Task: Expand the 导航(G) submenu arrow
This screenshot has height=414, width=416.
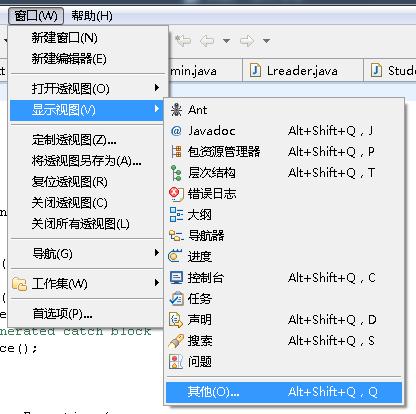Action: pos(157,253)
